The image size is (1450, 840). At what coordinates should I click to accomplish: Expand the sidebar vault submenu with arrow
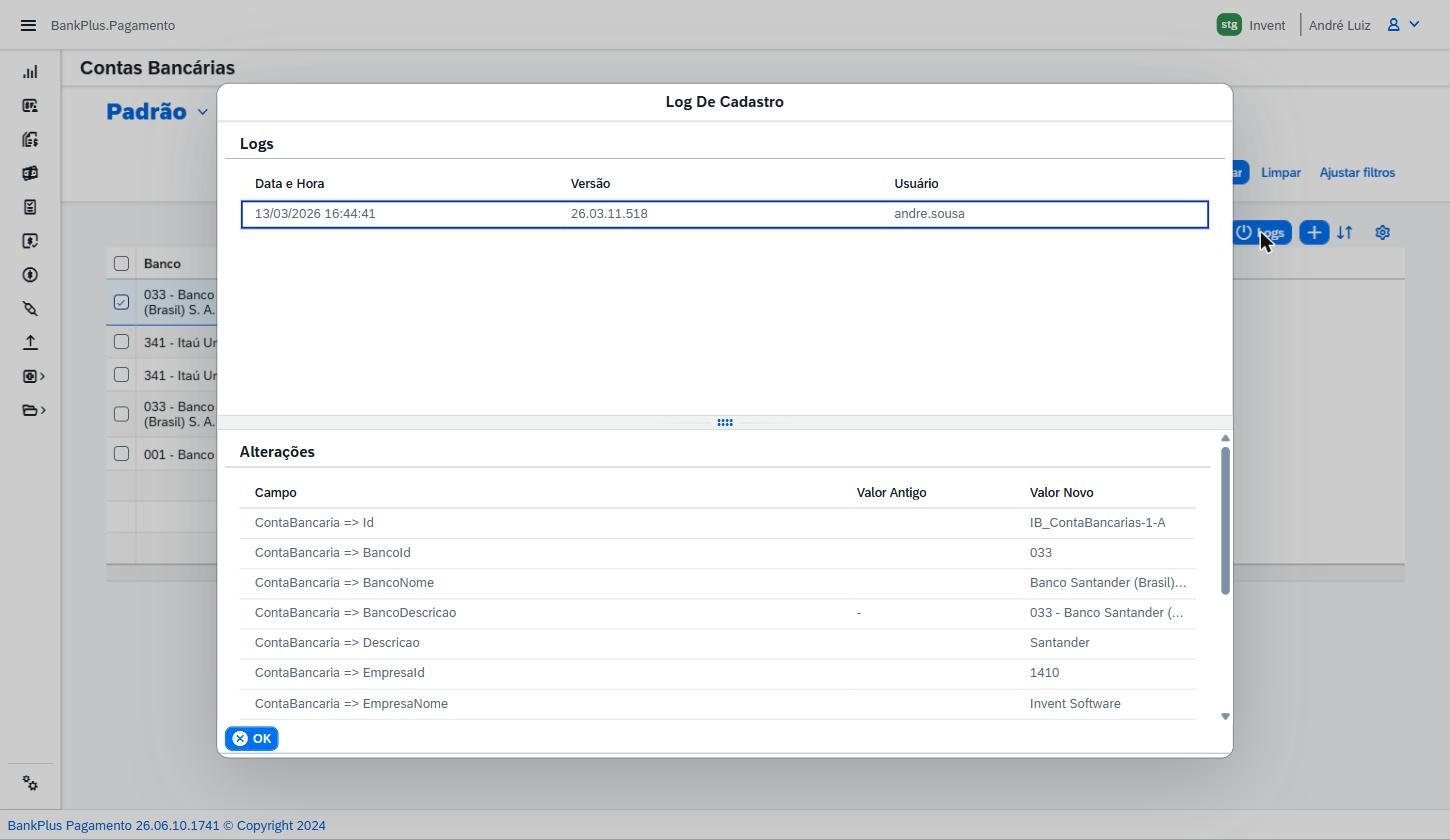[34, 376]
